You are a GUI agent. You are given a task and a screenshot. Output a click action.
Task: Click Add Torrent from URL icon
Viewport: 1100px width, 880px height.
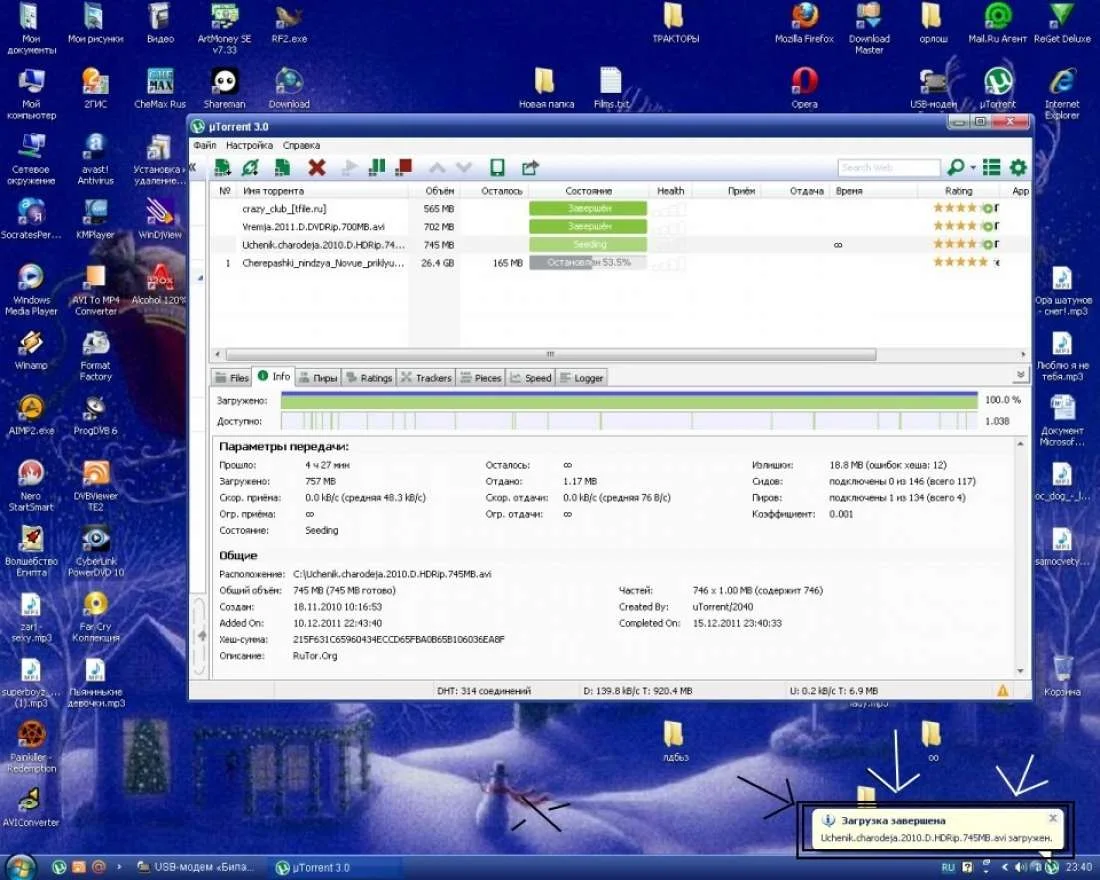[251, 168]
